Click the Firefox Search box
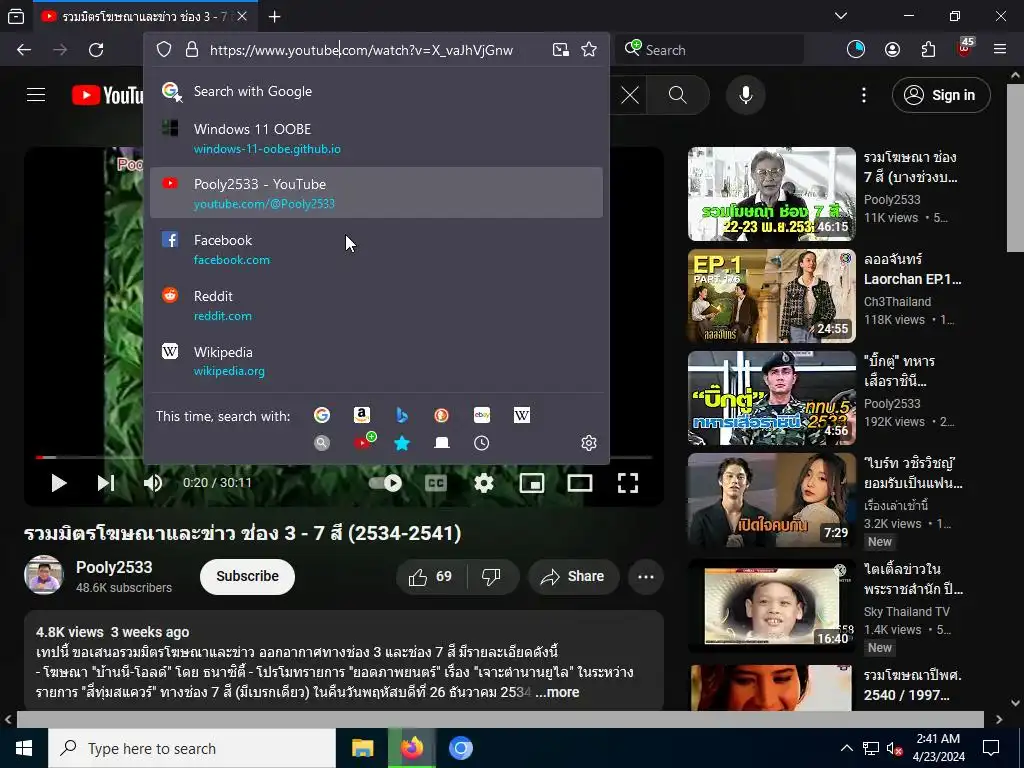This screenshot has width=1024, height=768. [709, 50]
